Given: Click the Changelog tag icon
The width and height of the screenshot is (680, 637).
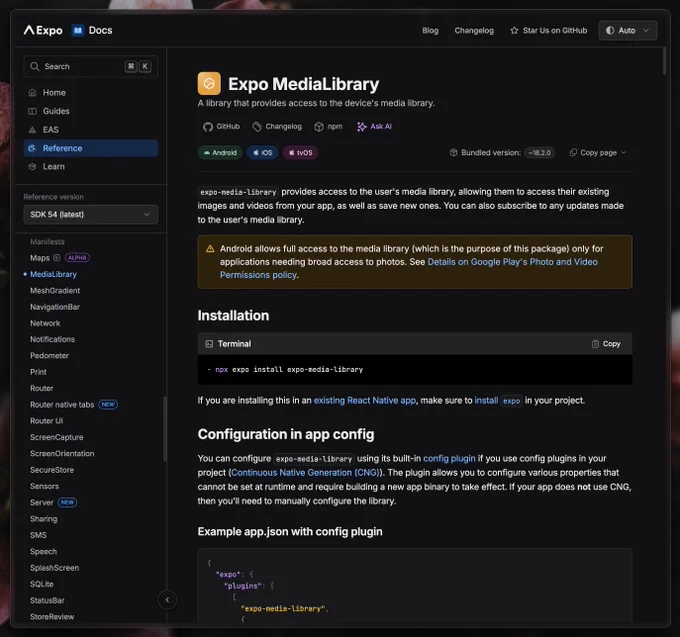Looking at the screenshot, I should click(x=257, y=127).
